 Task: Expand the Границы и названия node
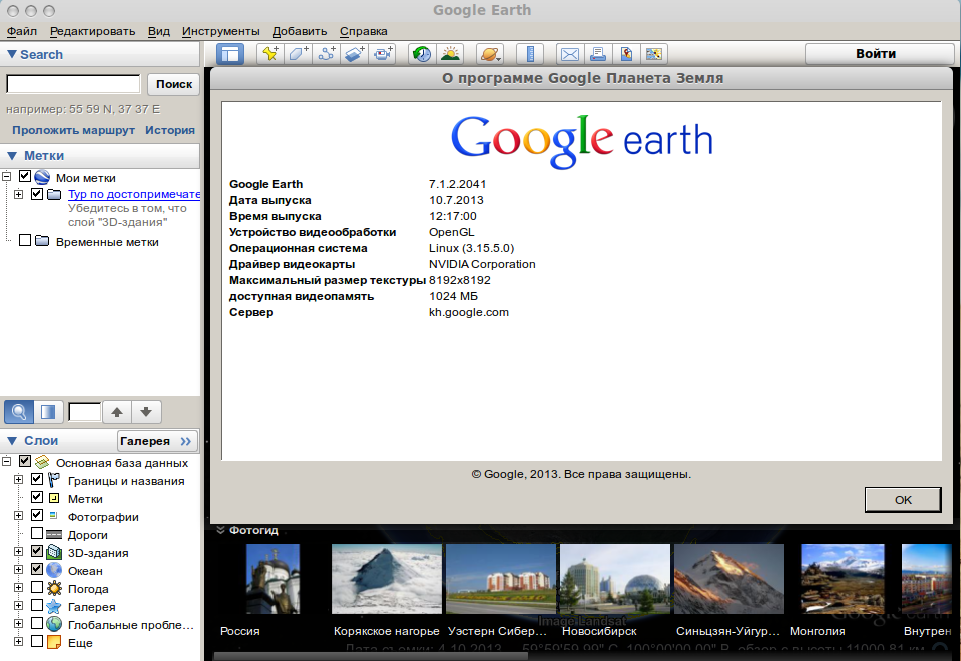[x=18, y=480]
